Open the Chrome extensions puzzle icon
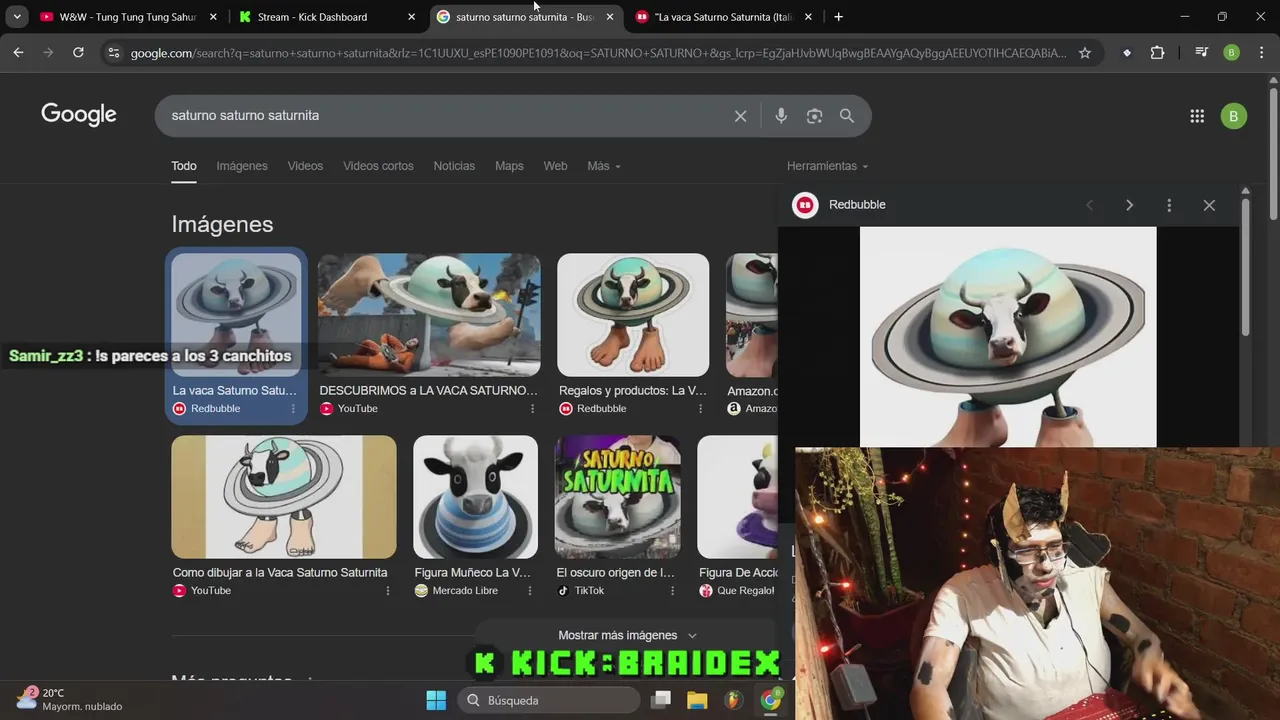The height and width of the screenshot is (720, 1280). pos(1157,53)
